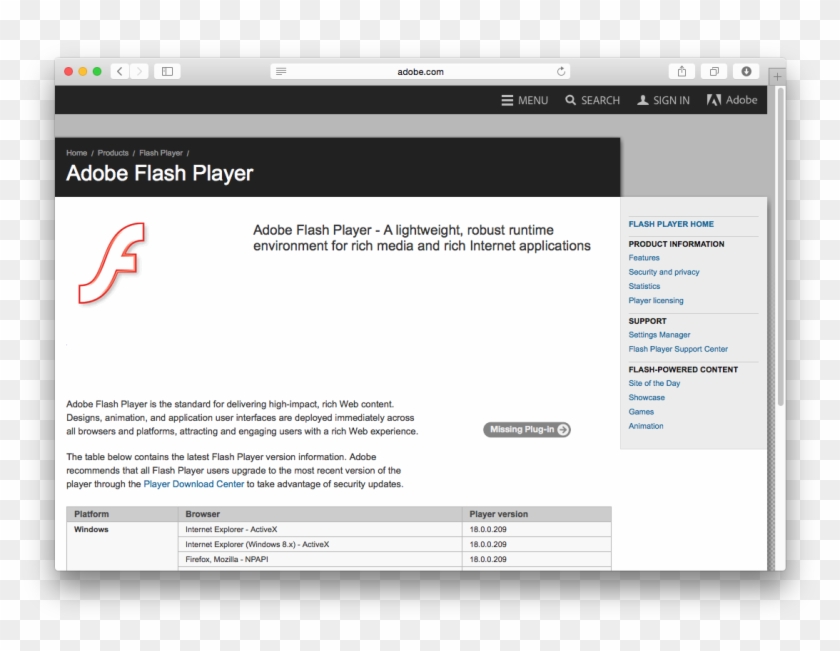
Task: Click the page's vertical scrollbar
Action: point(781,246)
